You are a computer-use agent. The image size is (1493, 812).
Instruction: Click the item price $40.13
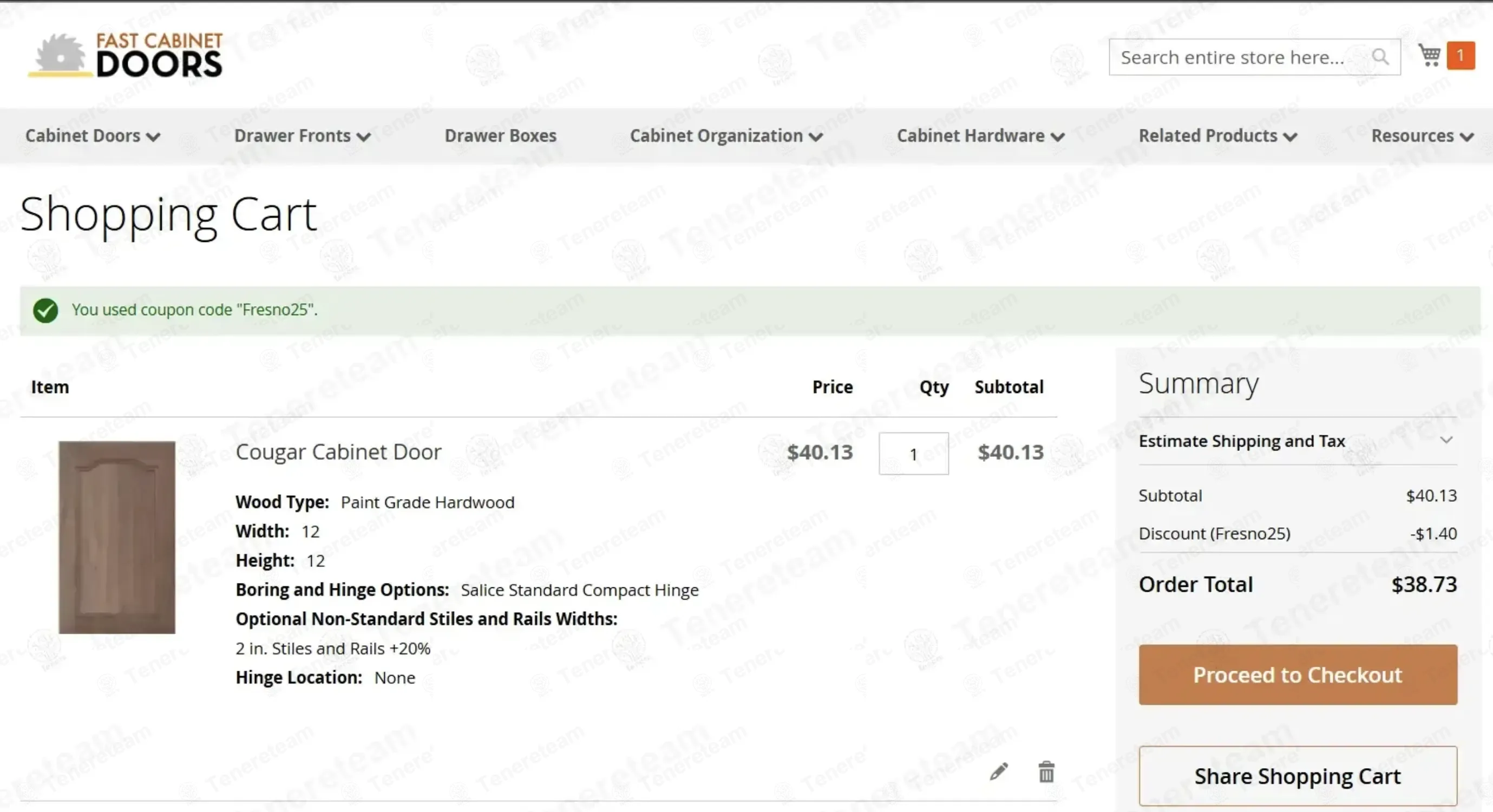820,452
